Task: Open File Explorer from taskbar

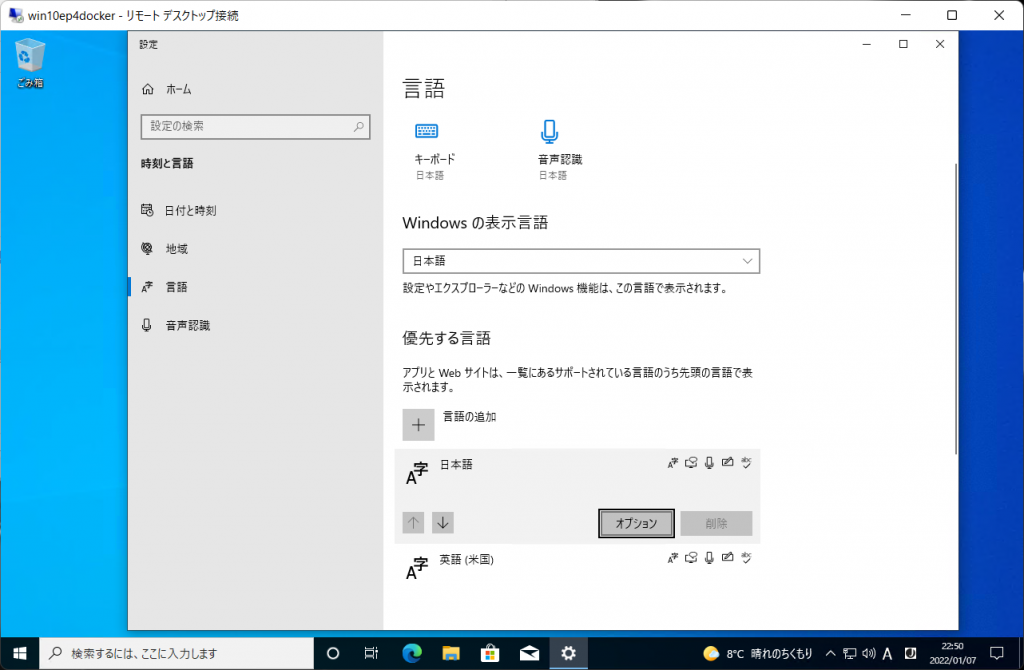Action: coord(451,653)
